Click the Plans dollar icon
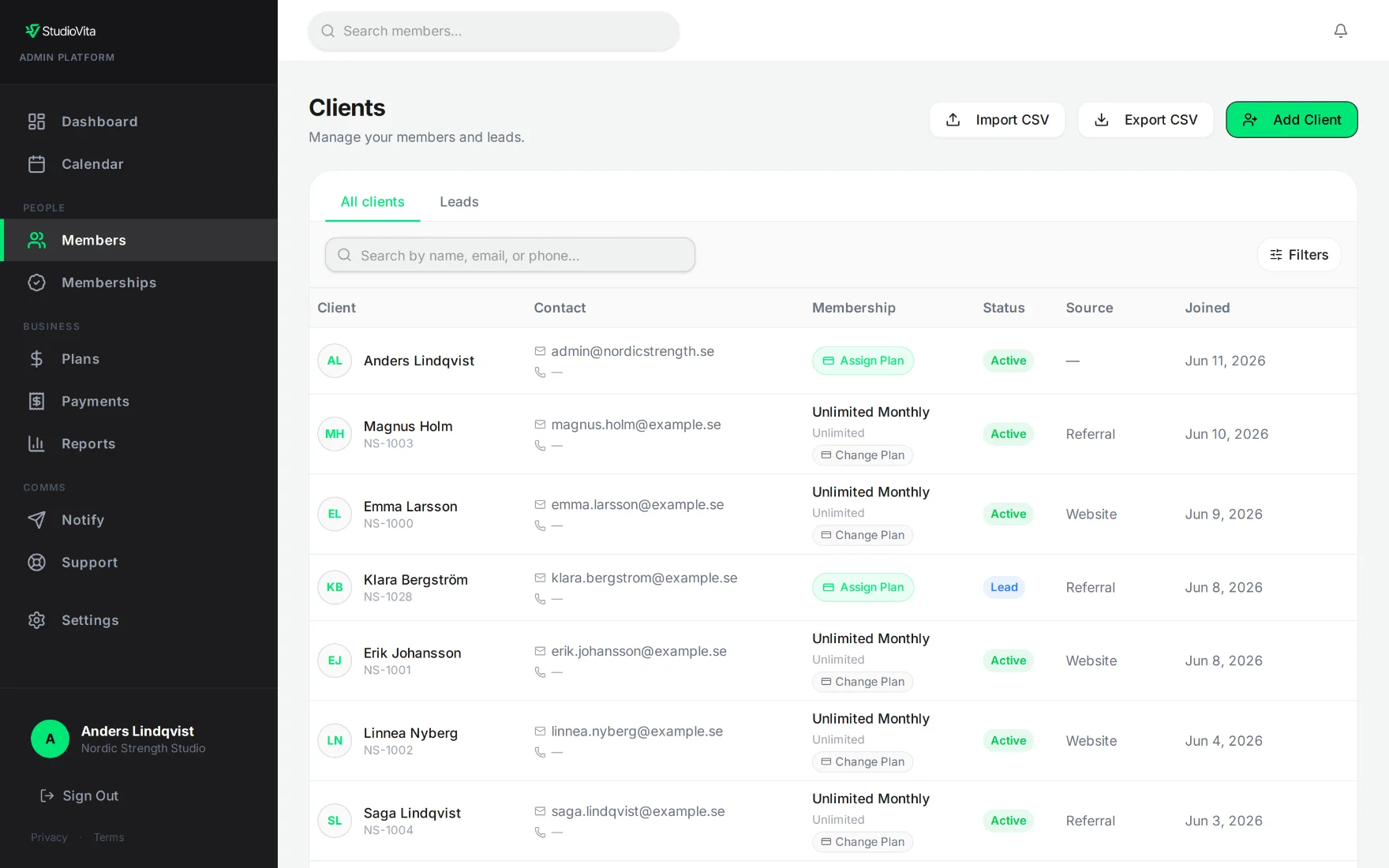Screen dimensions: 1389x868 point(36,359)
